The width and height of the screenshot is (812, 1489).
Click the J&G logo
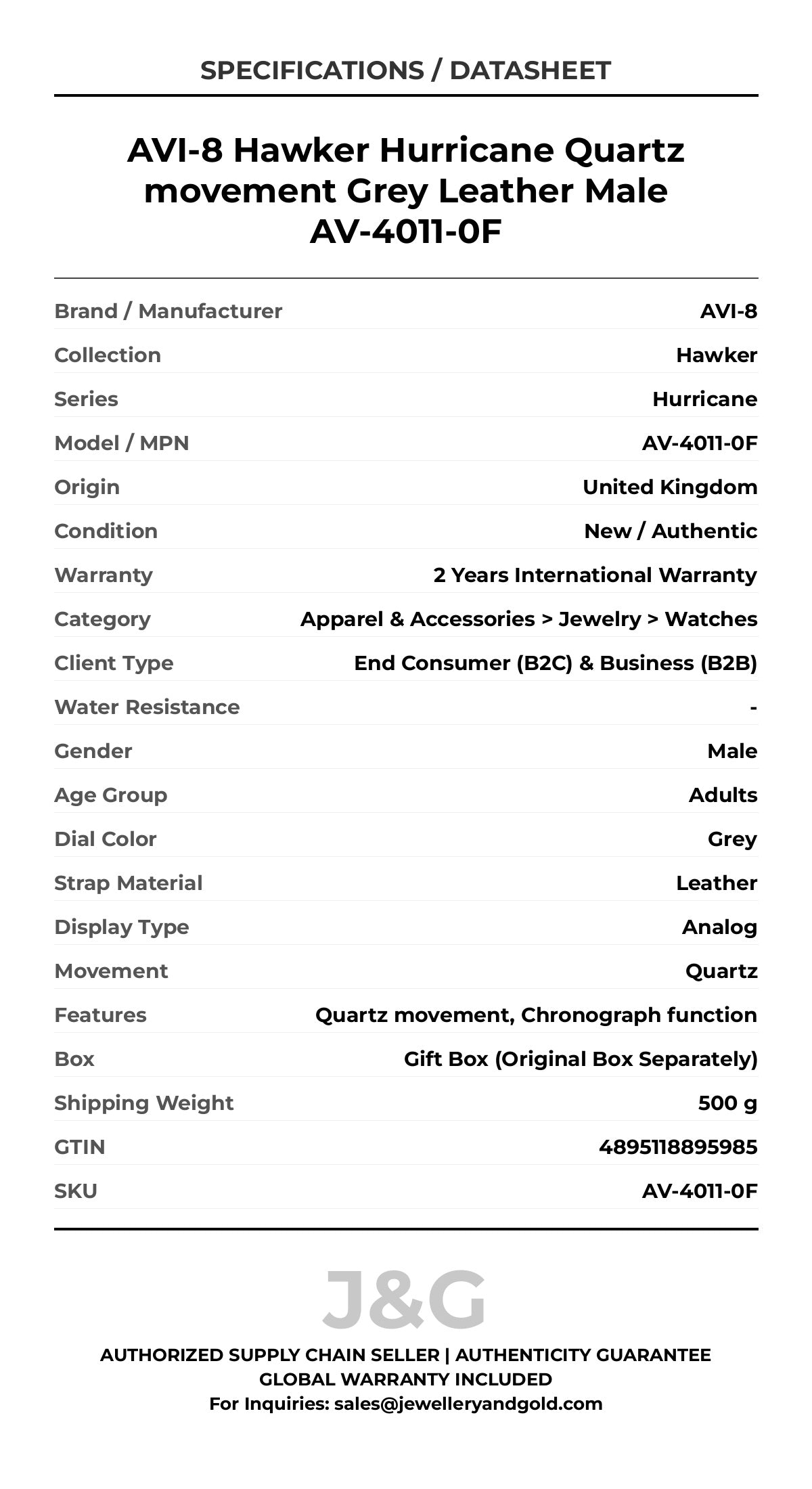404,1299
